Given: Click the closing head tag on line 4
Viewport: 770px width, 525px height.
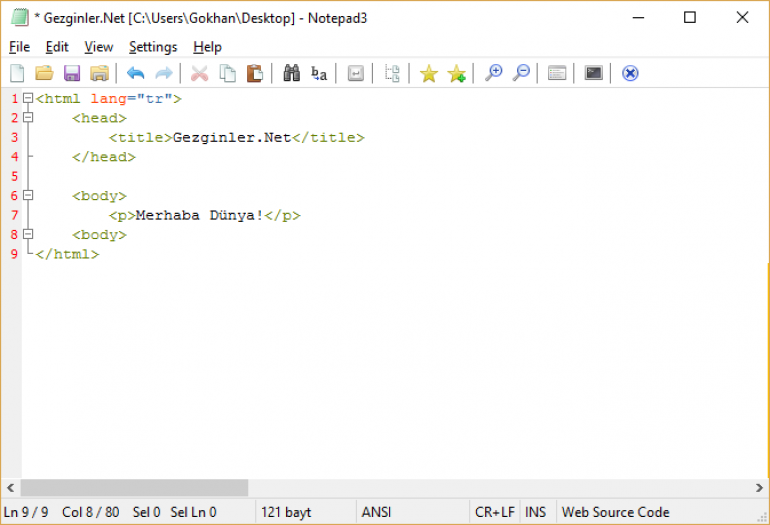Looking at the screenshot, I should [x=104, y=157].
